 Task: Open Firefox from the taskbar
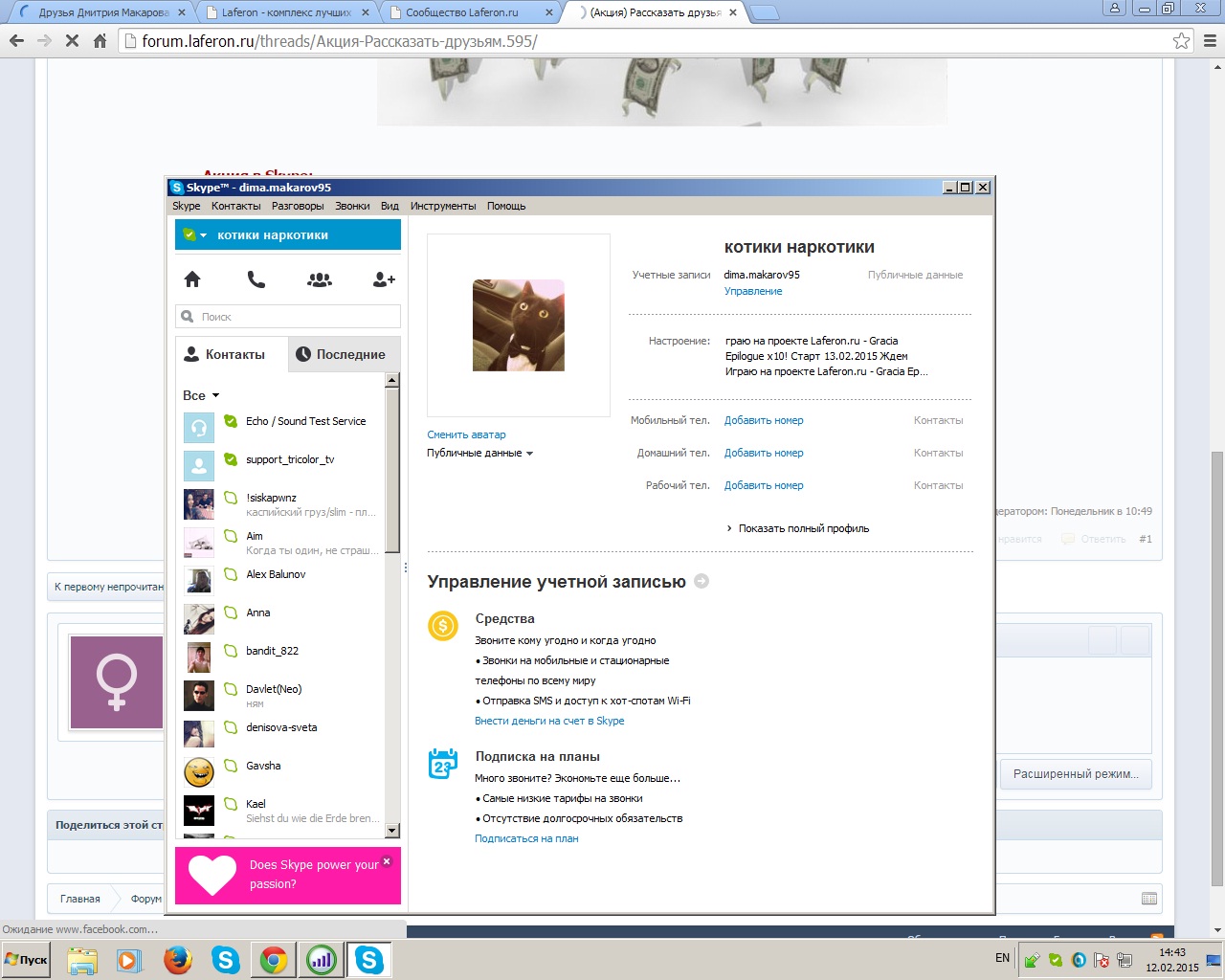click(x=178, y=960)
